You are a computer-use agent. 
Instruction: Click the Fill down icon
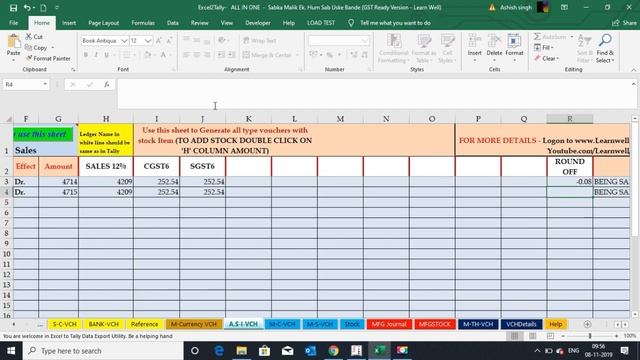[538, 48]
